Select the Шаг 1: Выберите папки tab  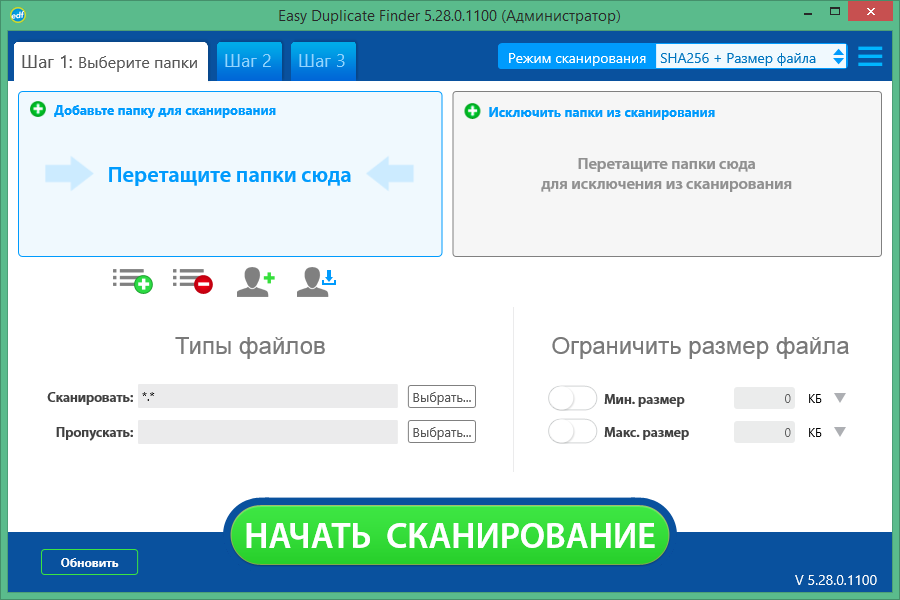[110, 60]
